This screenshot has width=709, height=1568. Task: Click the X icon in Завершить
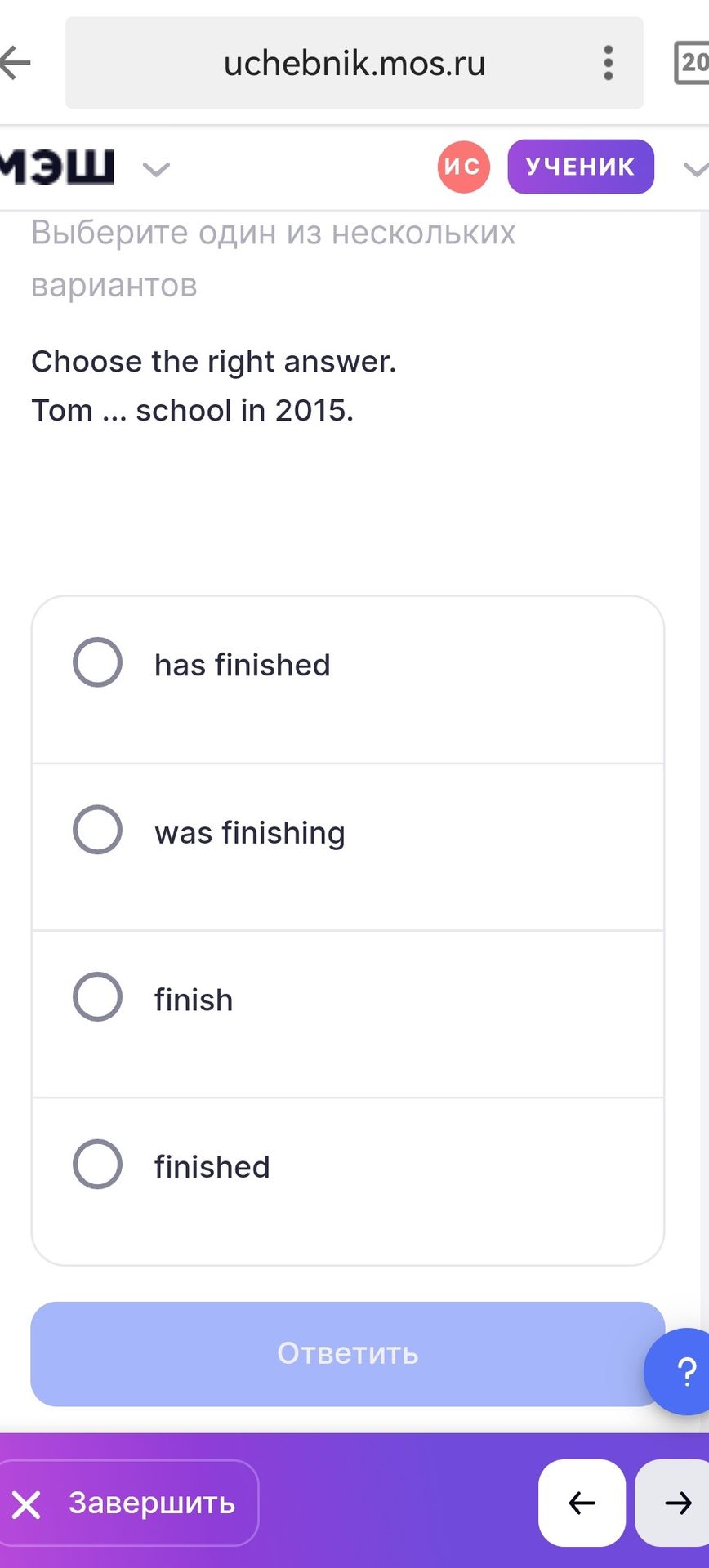click(26, 1504)
